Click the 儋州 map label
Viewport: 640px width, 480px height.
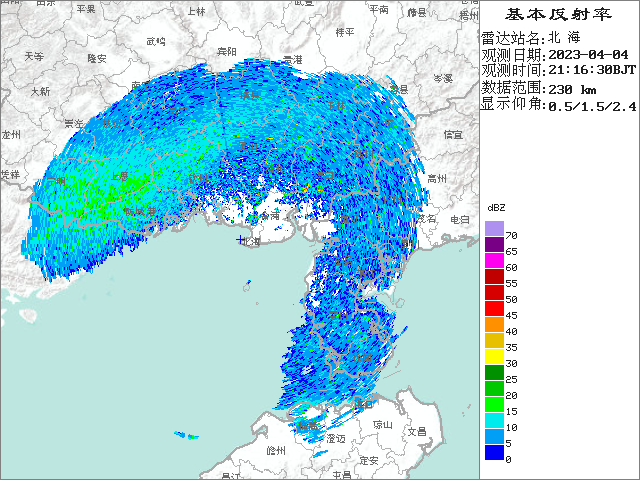(x=276, y=451)
